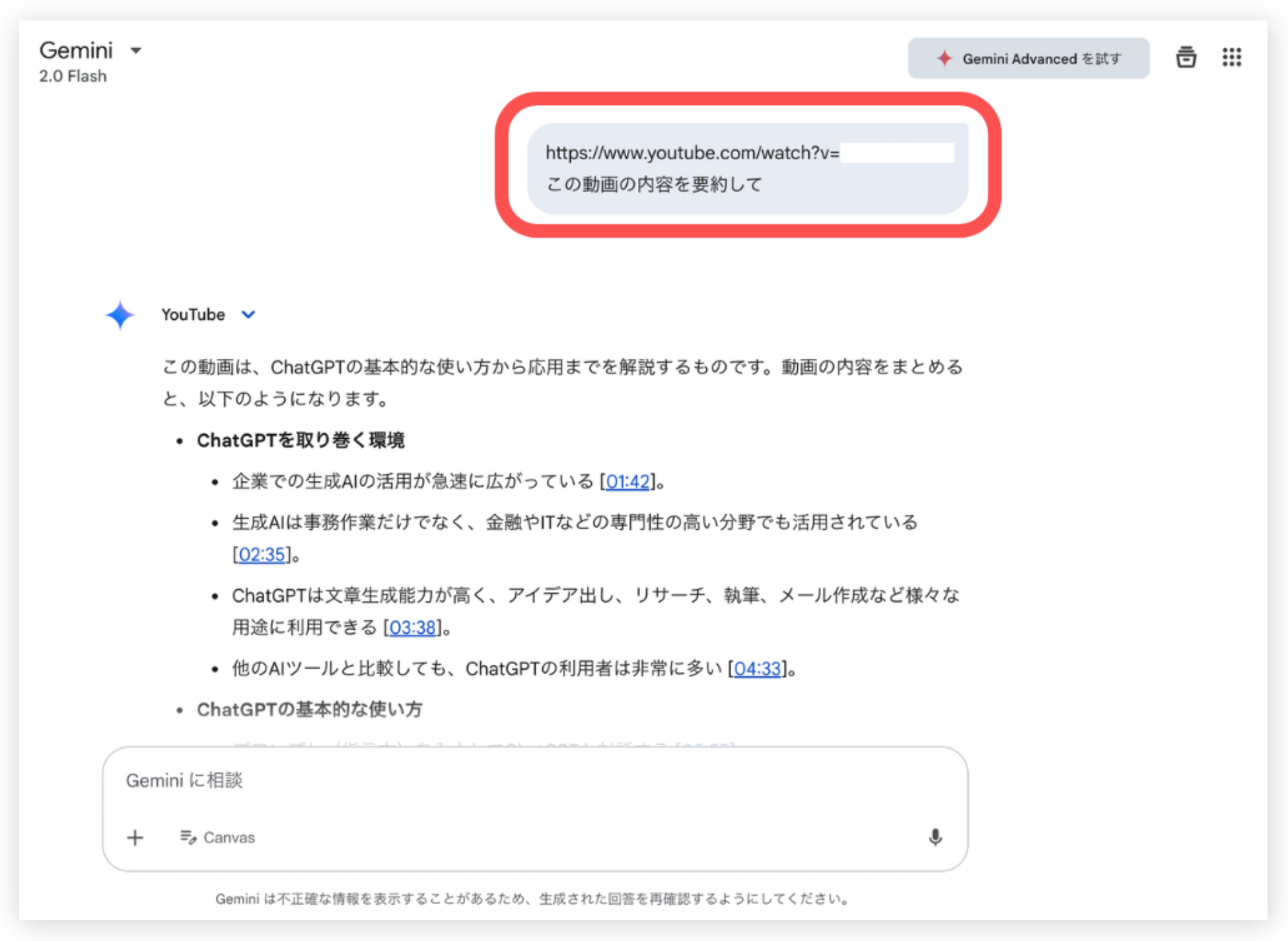The height and width of the screenshot is (941, 1288).
Task: Click the Canvas pencil icon
Action: (188, 837)
